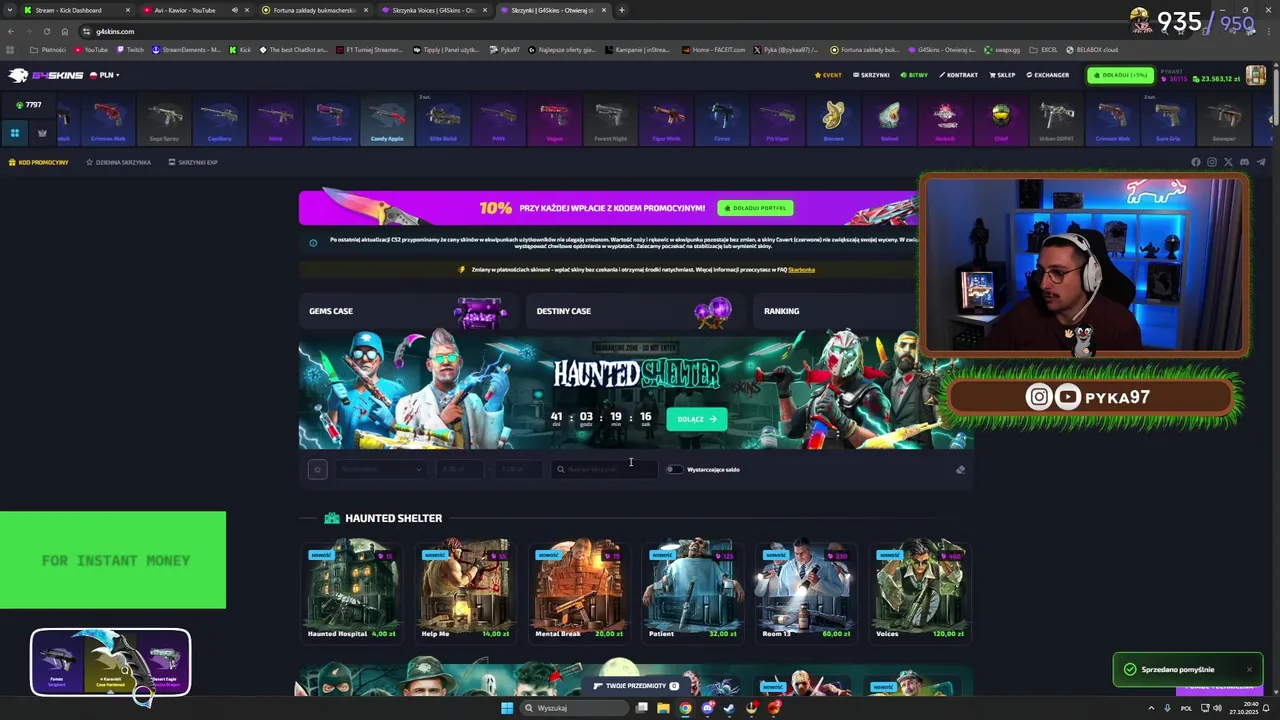Open the Skarbonka FAQ link
This screenshot has width=1280, height=720.
click(x=801, y=269)
